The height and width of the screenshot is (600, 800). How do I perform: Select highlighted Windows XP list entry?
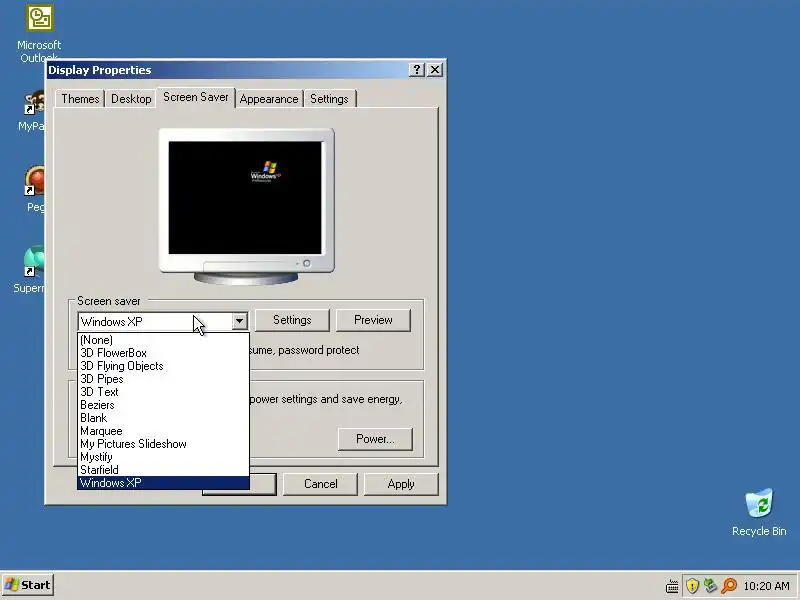click(x=163, y=483)
